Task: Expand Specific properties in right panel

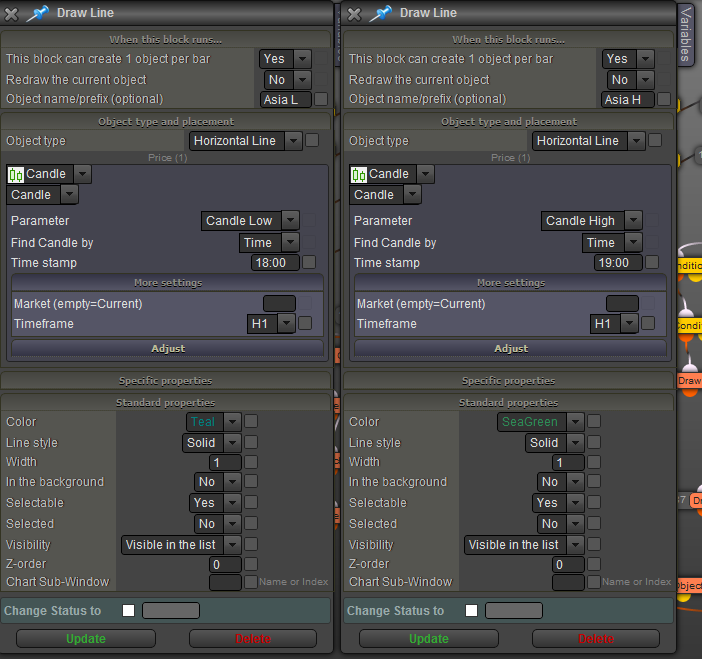Action: click(x=508, y=381)
